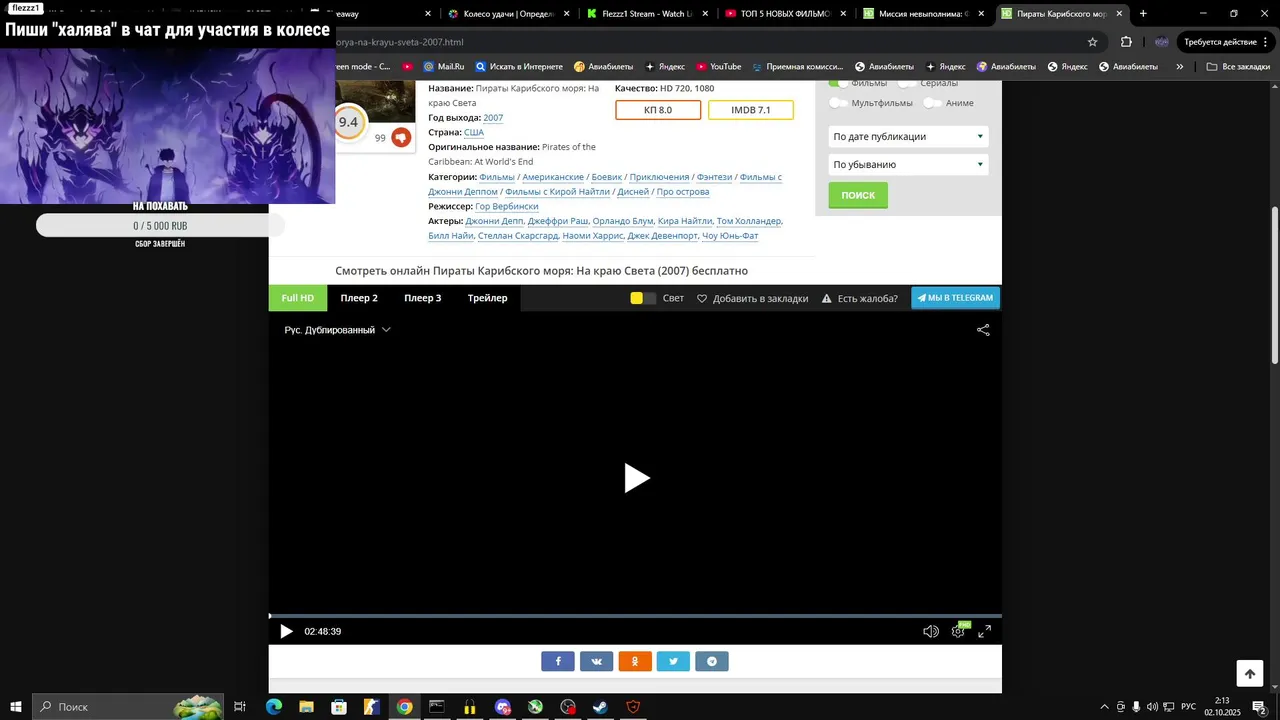Show hidden tray icons chevron
1280x720 pixels.
(1104, 707)
